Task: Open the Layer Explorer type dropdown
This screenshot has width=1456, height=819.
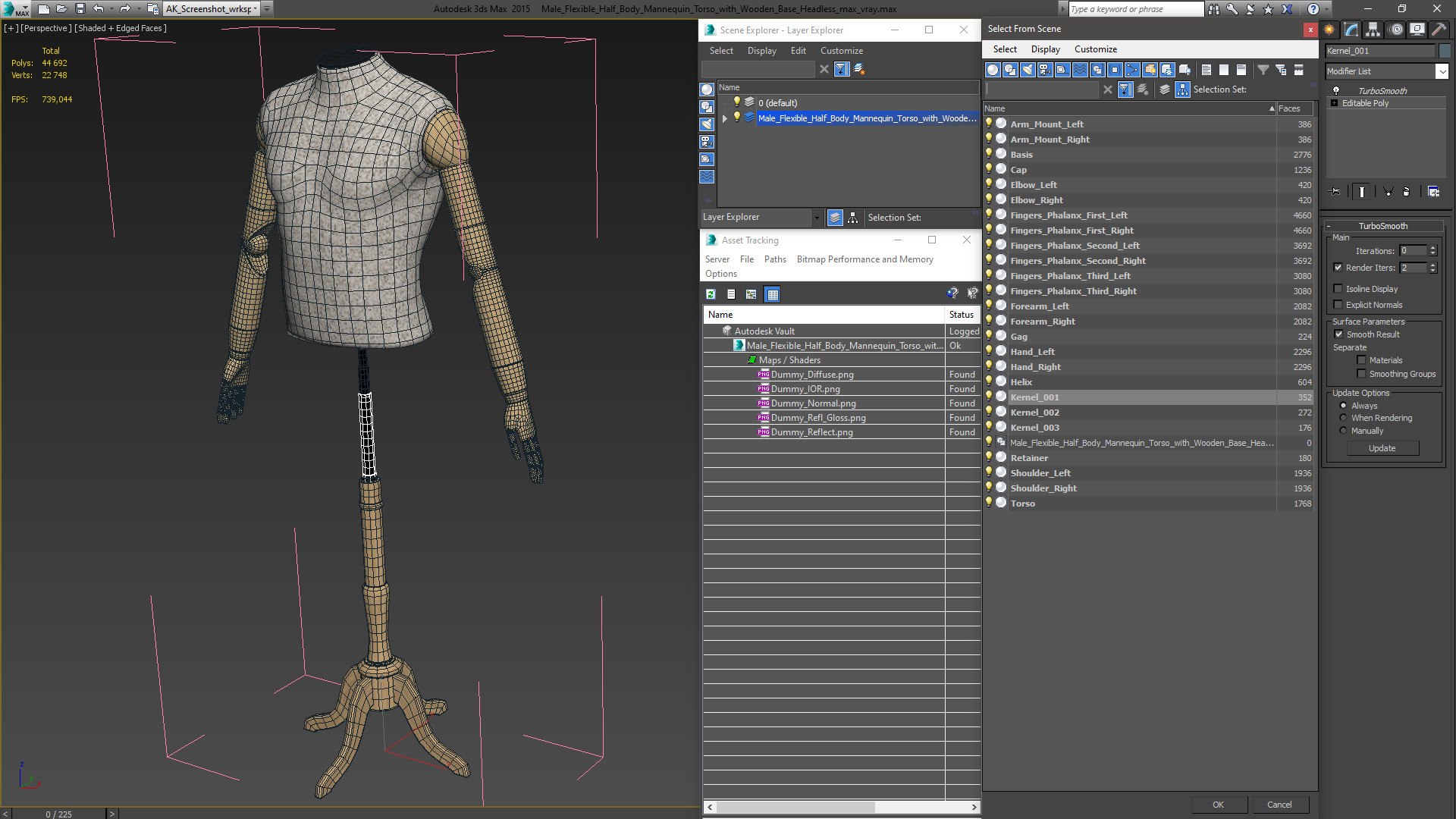Action: point(817,218)
